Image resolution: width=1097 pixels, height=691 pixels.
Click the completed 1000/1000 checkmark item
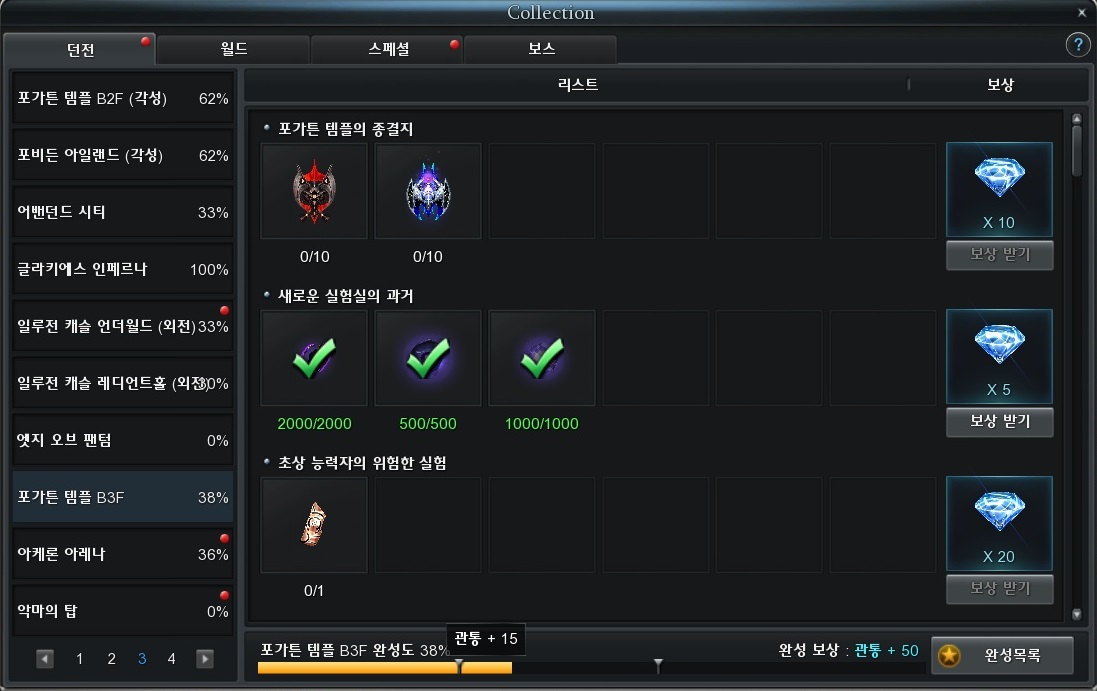click(x=542, y=358)
